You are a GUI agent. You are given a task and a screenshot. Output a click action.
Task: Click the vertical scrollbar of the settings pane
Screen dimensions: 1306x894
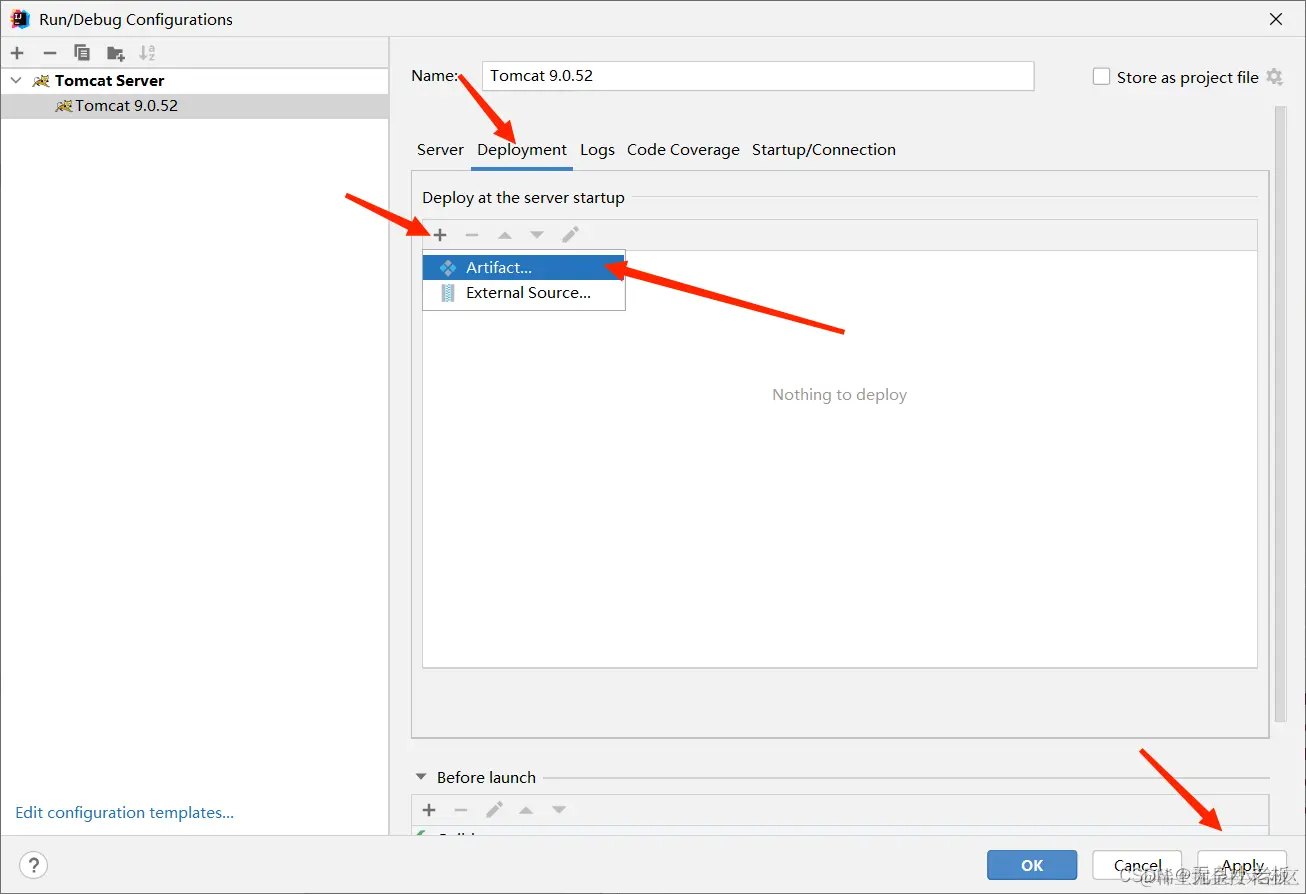pos(1281,412)
